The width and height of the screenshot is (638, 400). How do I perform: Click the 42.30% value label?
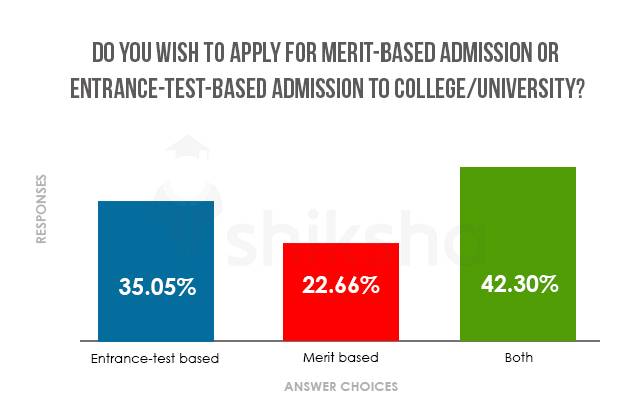pyautogui.click(x=518, y=284)
